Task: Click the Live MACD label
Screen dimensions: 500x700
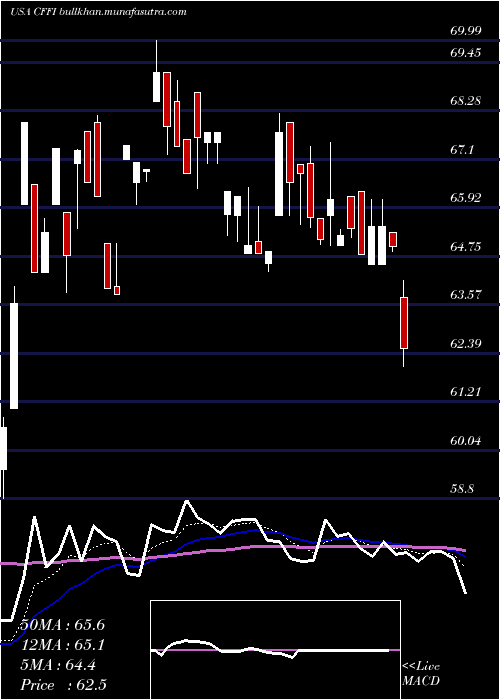Action: pyautogui.click(x=421, y=673)
